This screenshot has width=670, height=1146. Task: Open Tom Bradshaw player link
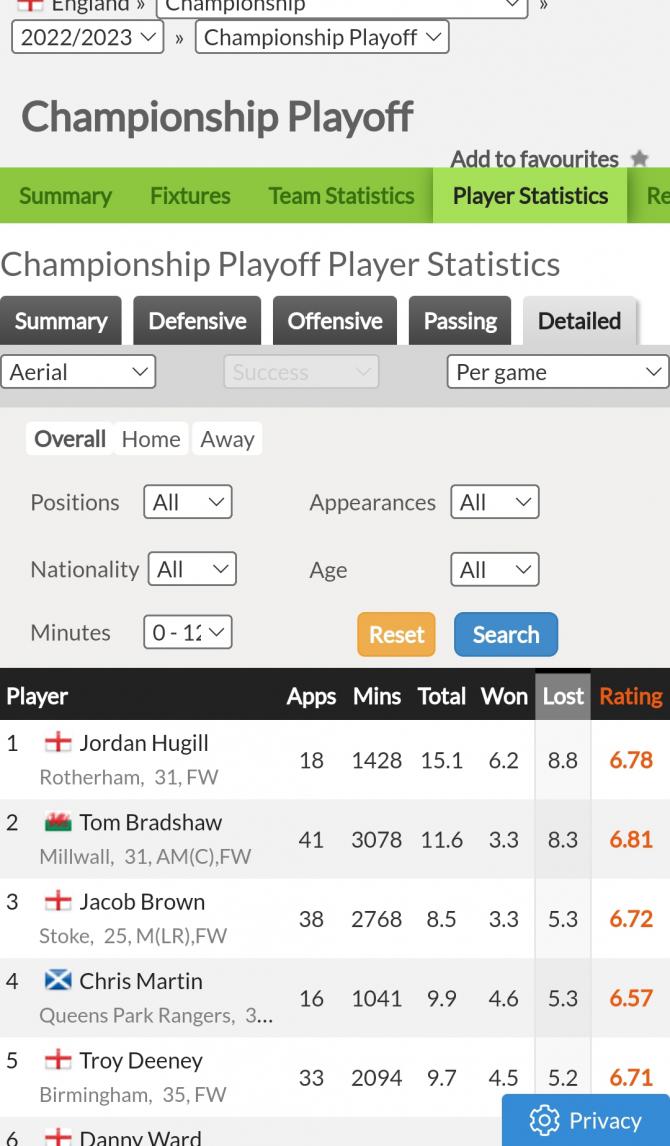click(x=151, y=822)
